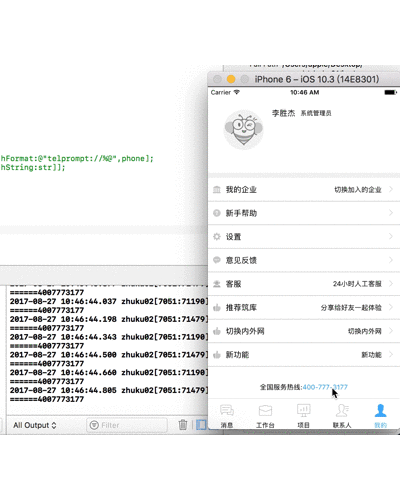Click 分享给好友一起体验 text
Image resolution: width=400 pixels, height=500 pixels.
pyautogui.click(x=351, y=308)
